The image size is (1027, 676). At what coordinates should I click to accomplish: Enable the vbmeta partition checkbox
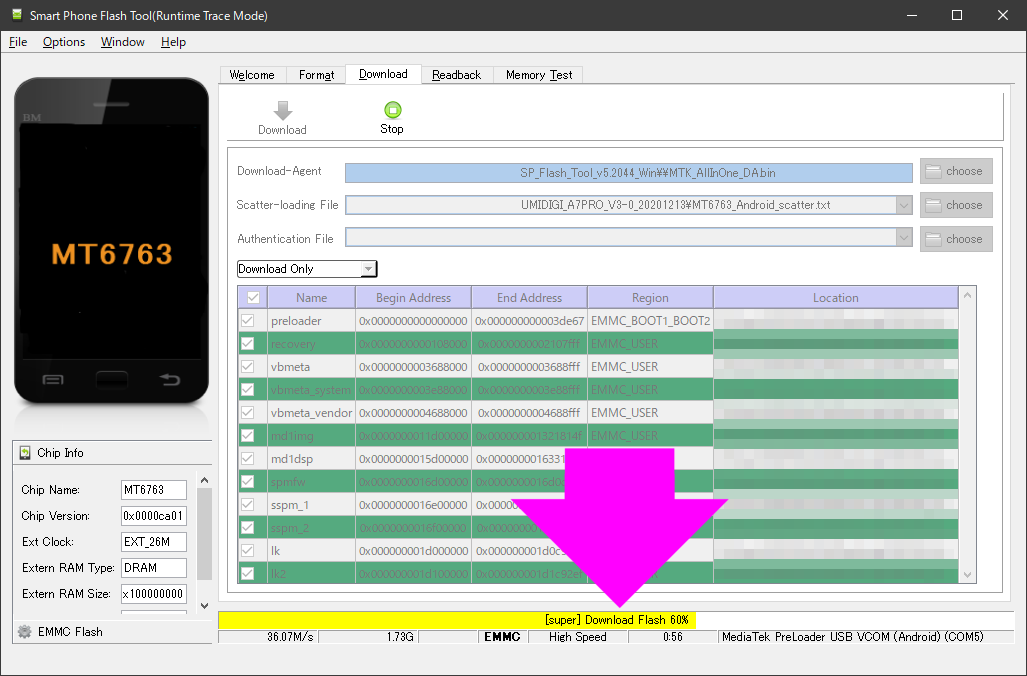(x=251, y=366)
